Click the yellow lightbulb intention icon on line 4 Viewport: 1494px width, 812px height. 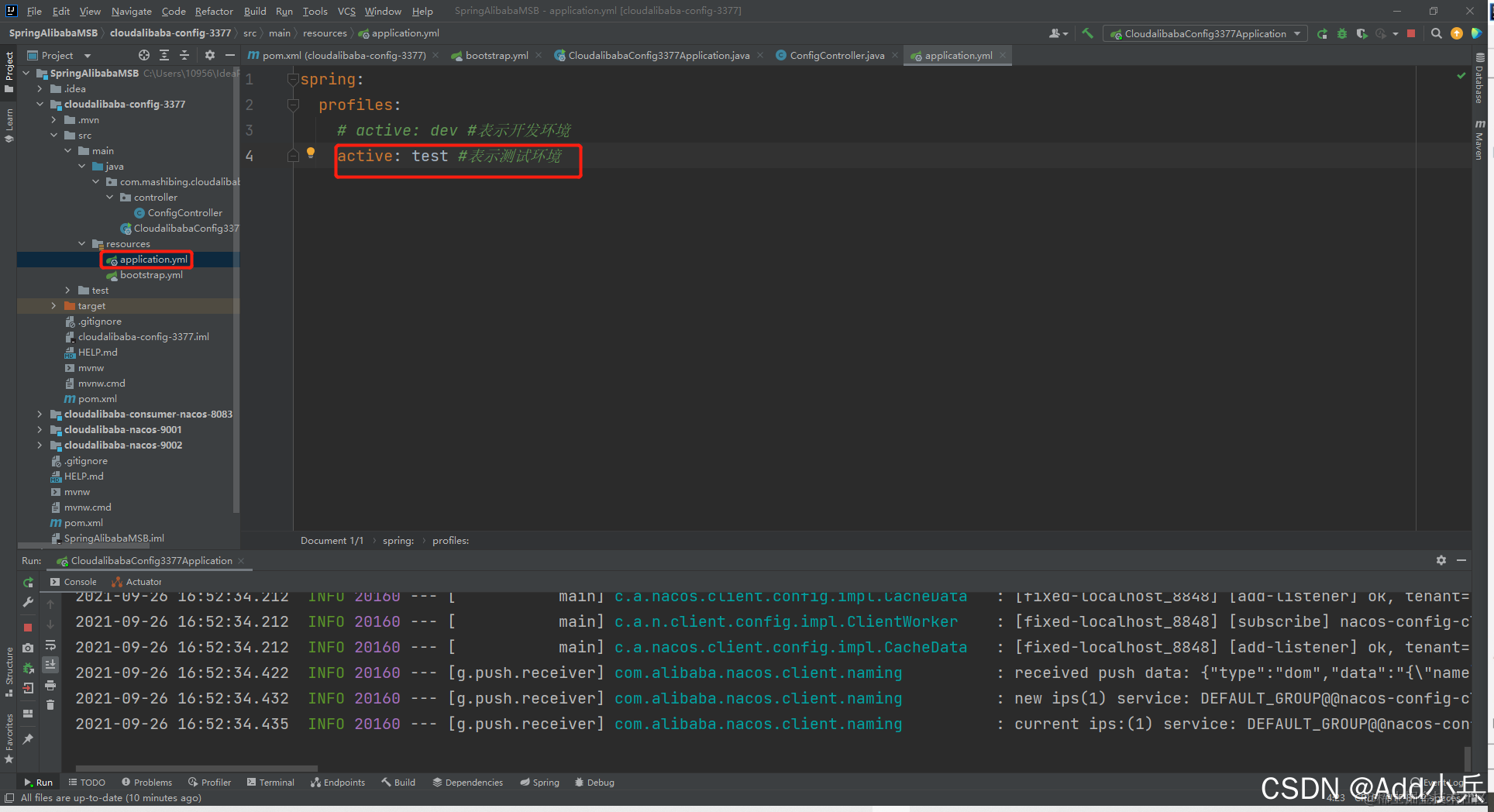(x=311, y=153)
